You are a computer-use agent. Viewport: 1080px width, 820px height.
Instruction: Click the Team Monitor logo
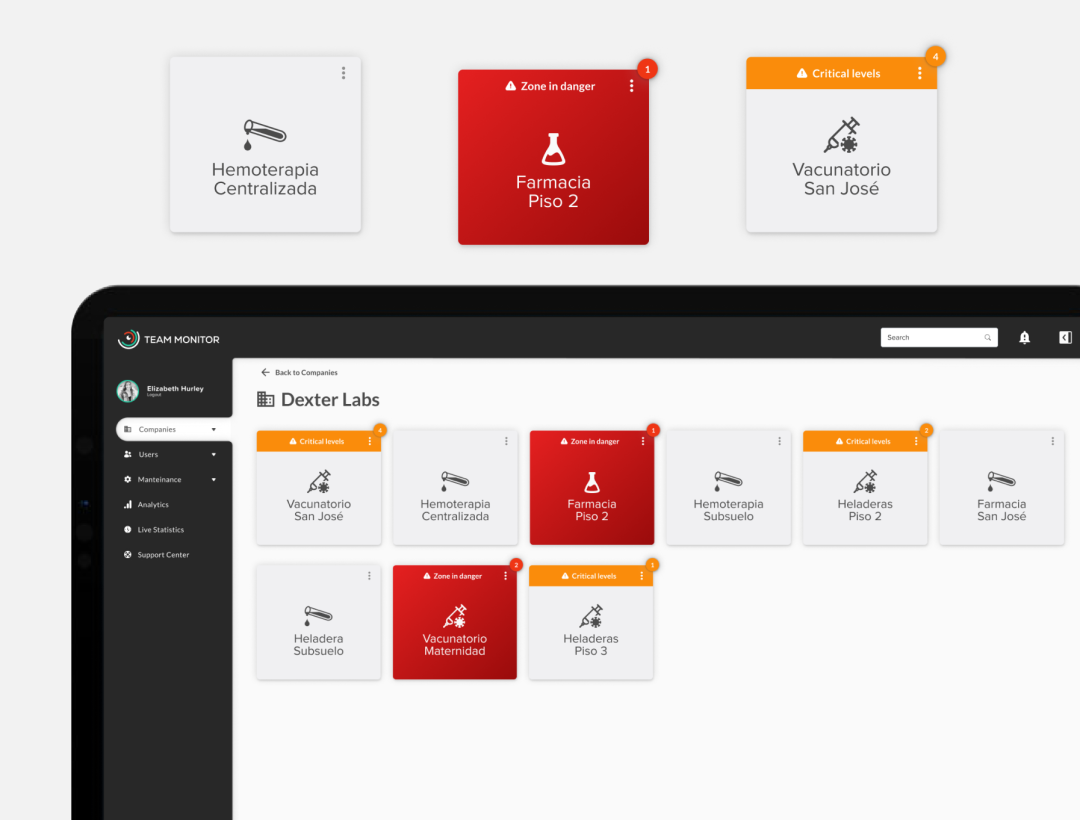pyautogui.click(x=168, y=340)
